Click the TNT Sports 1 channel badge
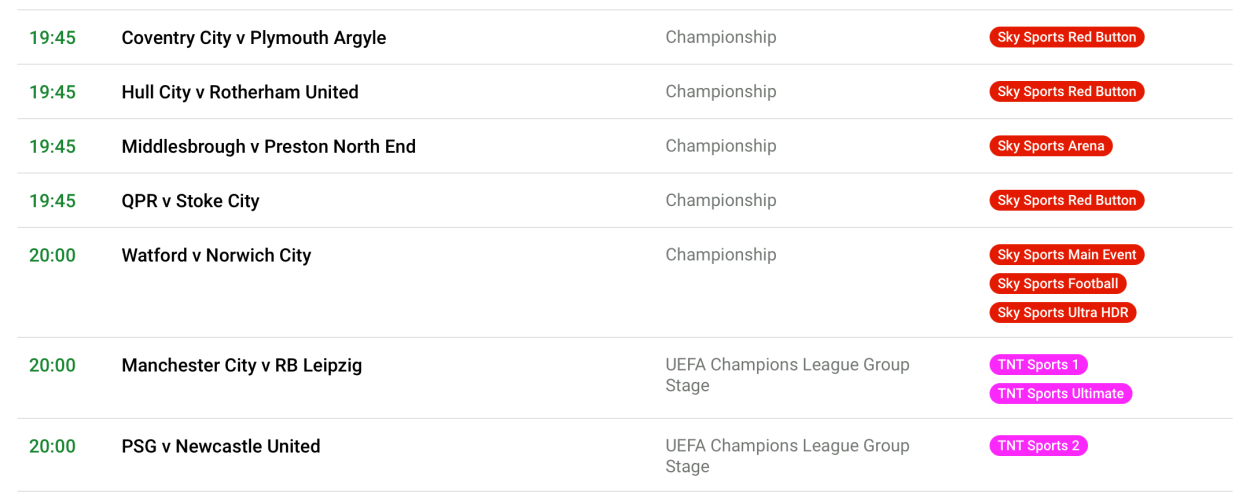Screen dimensions: 1250x500 click(1038, 365)
